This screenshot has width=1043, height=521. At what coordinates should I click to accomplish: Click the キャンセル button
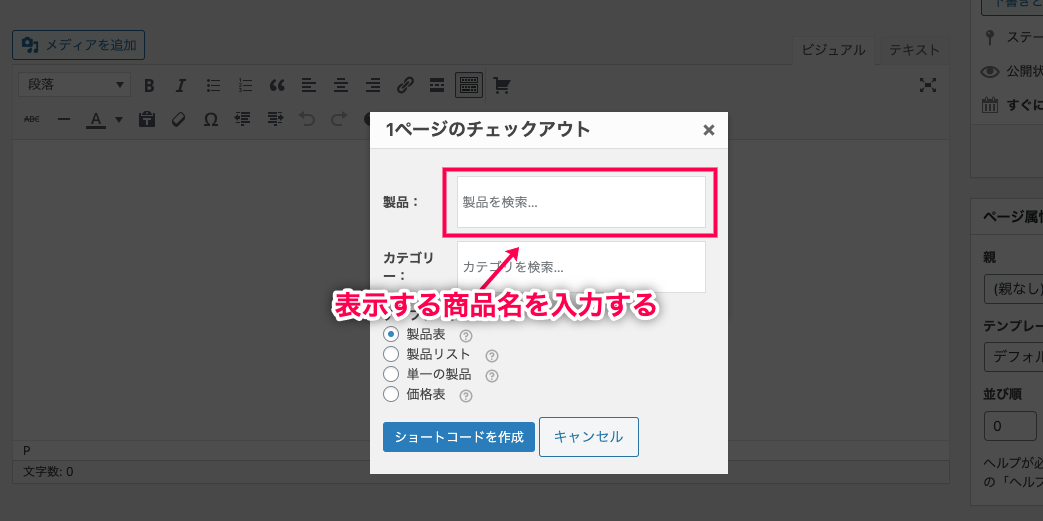click(x=589, y=437)
